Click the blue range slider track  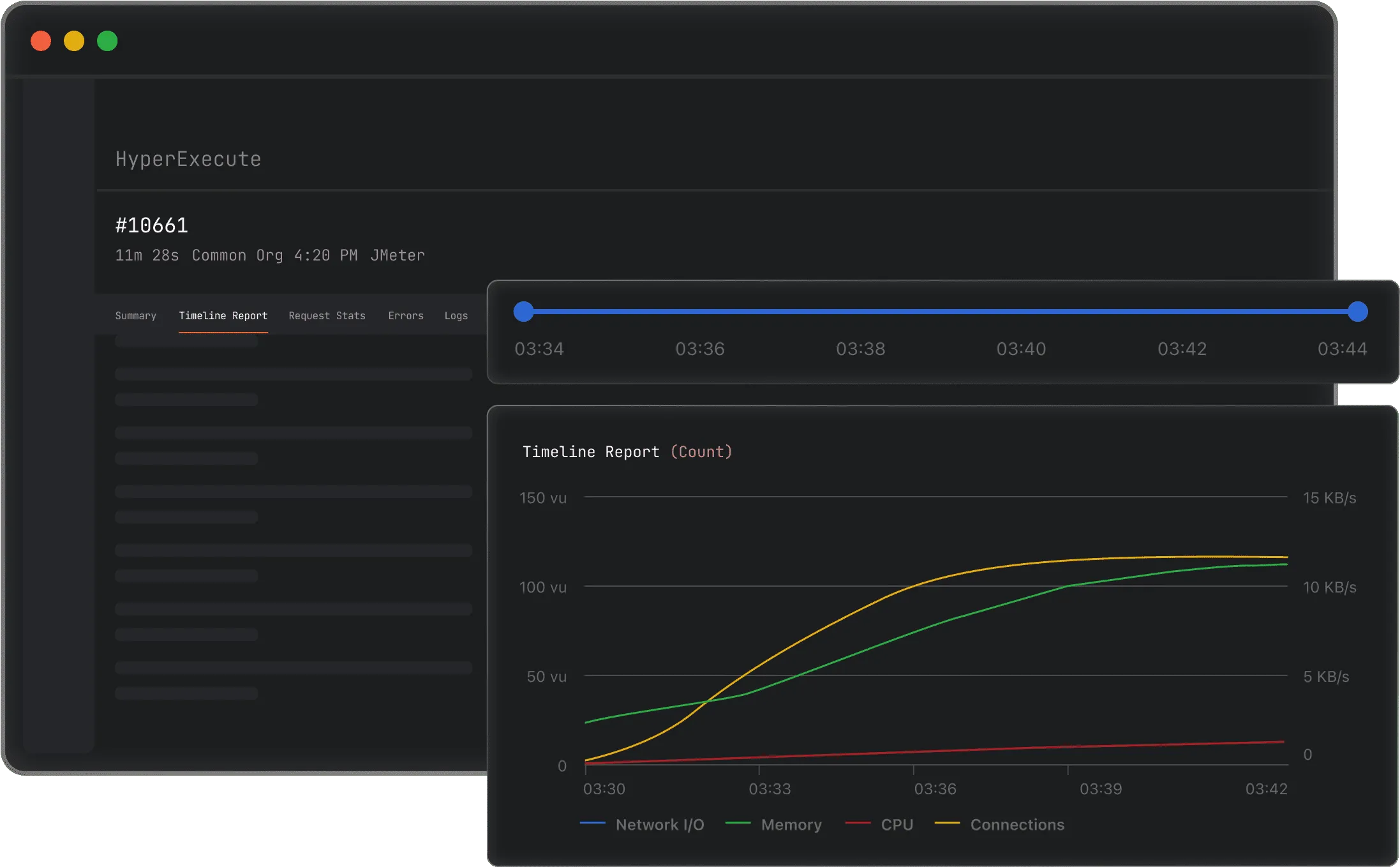tap(941, 312)
